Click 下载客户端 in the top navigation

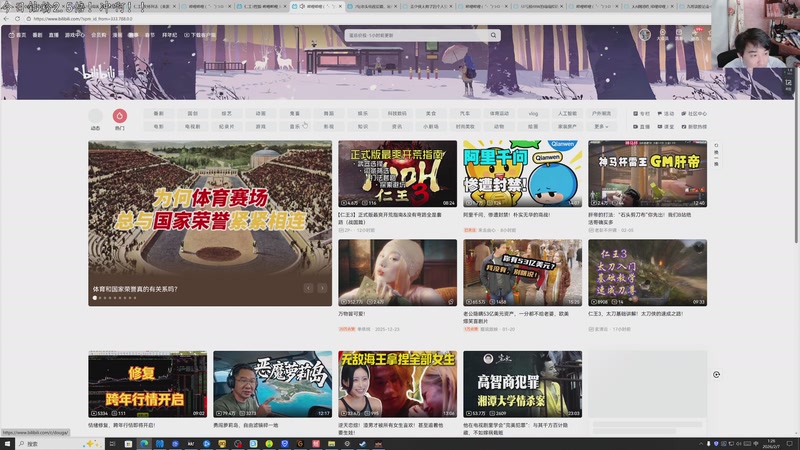[200, 35]
